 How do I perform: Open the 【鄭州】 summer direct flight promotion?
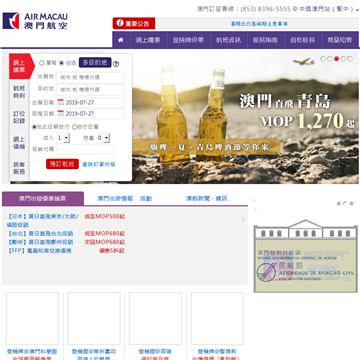pos(40,242)
